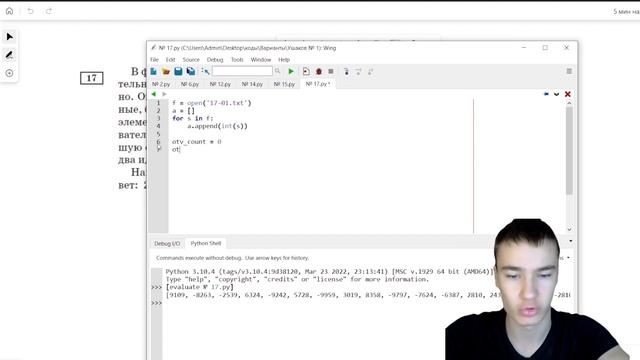Viewport: 640px width, 360px height.
Task: Select the Python Shell panel tab
Action: tap(206, 243)
